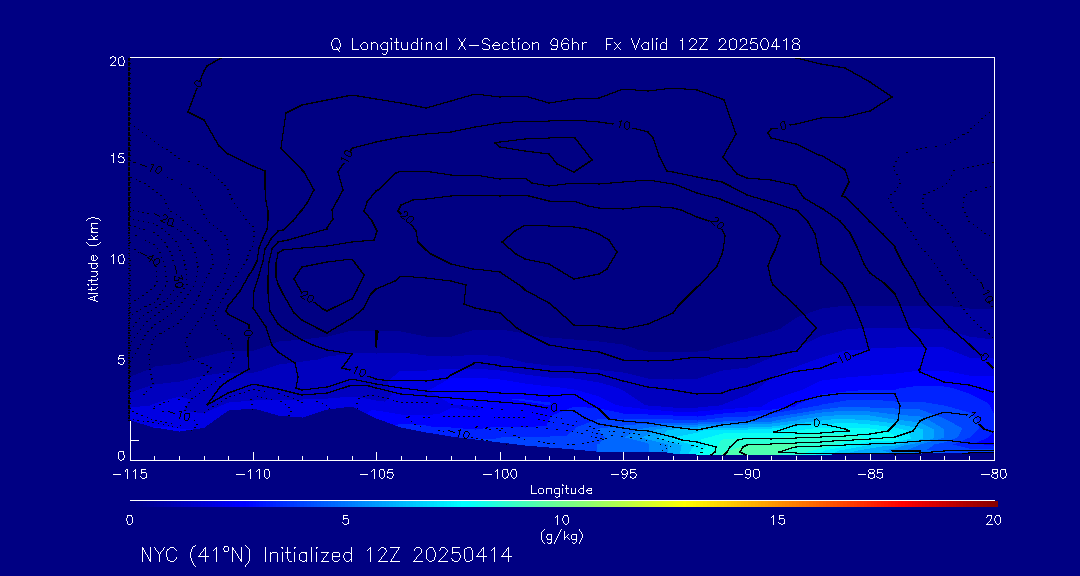Click the "Longitude" horizontal axis label
This screenshot has height=576, width=1080.
click(x=561, y=490)
